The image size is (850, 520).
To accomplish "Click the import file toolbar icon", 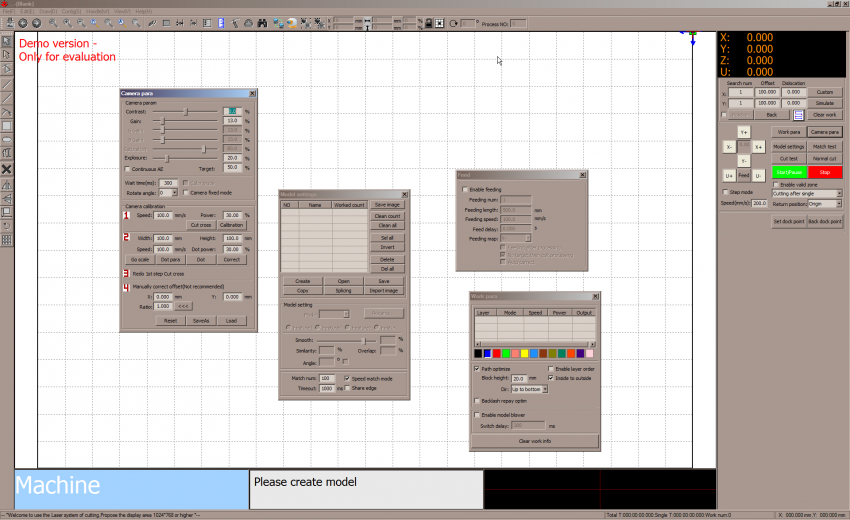I will (9, 23).
